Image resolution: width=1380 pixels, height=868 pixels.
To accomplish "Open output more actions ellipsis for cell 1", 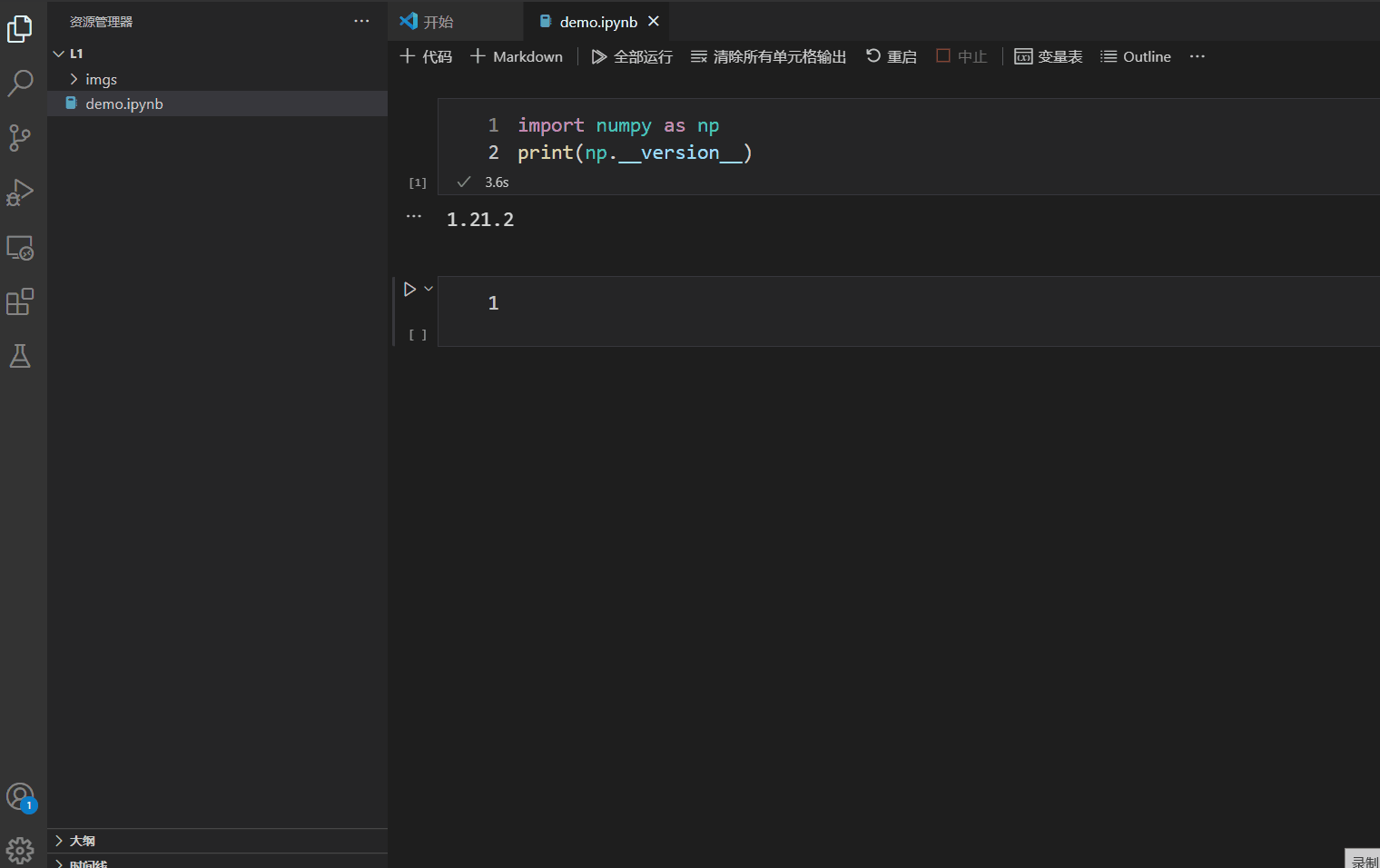I will [414, 216].
